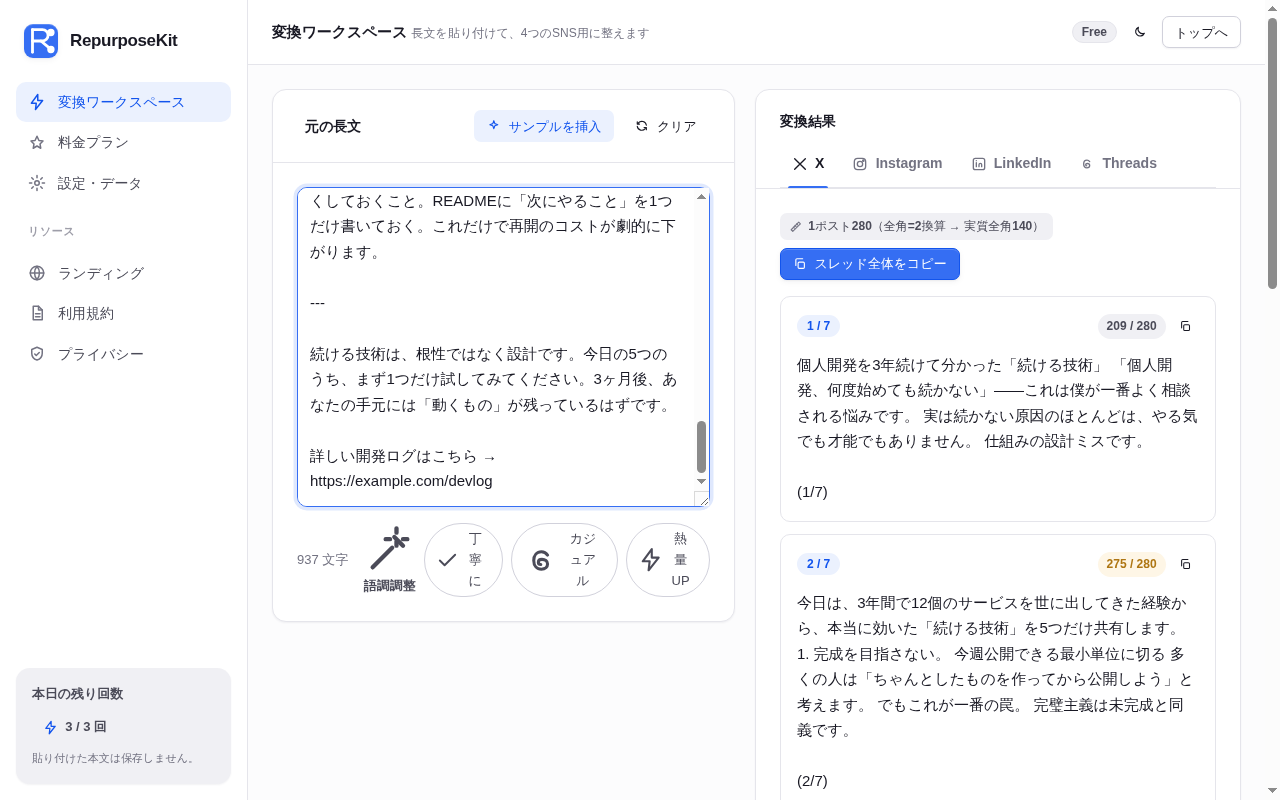Apply the 丁寧に tone
Image resolution: width=1280 pixels, height=800 pixels.
[463, 560]
